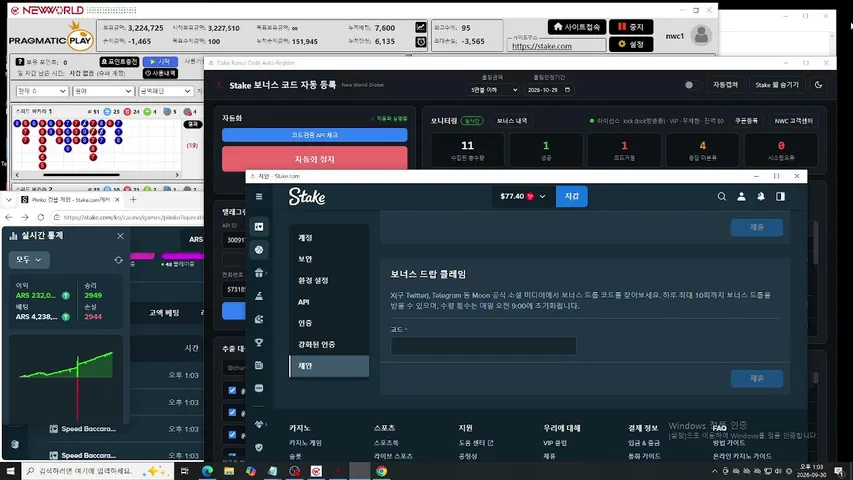853x480 pixels.
Task: Uncheck the second channel checkbox in extraction list
Action: tap(232, 413)
